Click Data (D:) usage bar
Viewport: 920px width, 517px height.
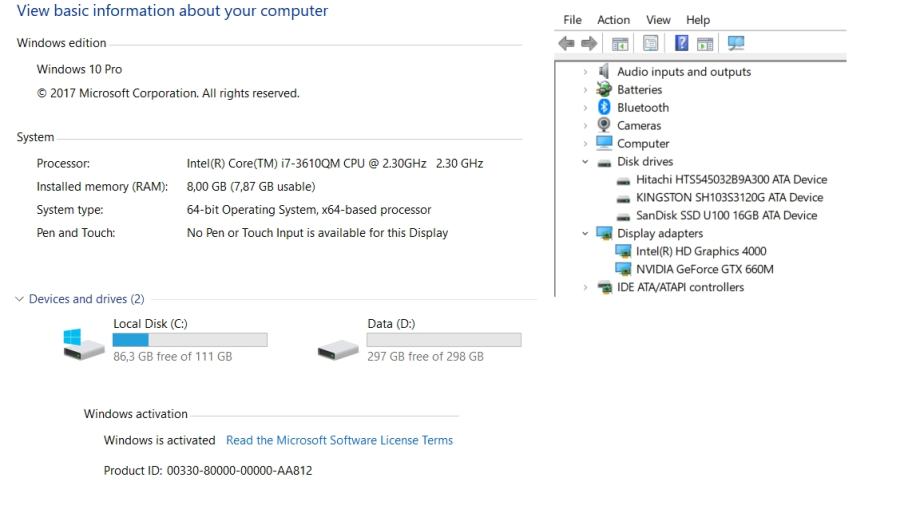[444, 340]
